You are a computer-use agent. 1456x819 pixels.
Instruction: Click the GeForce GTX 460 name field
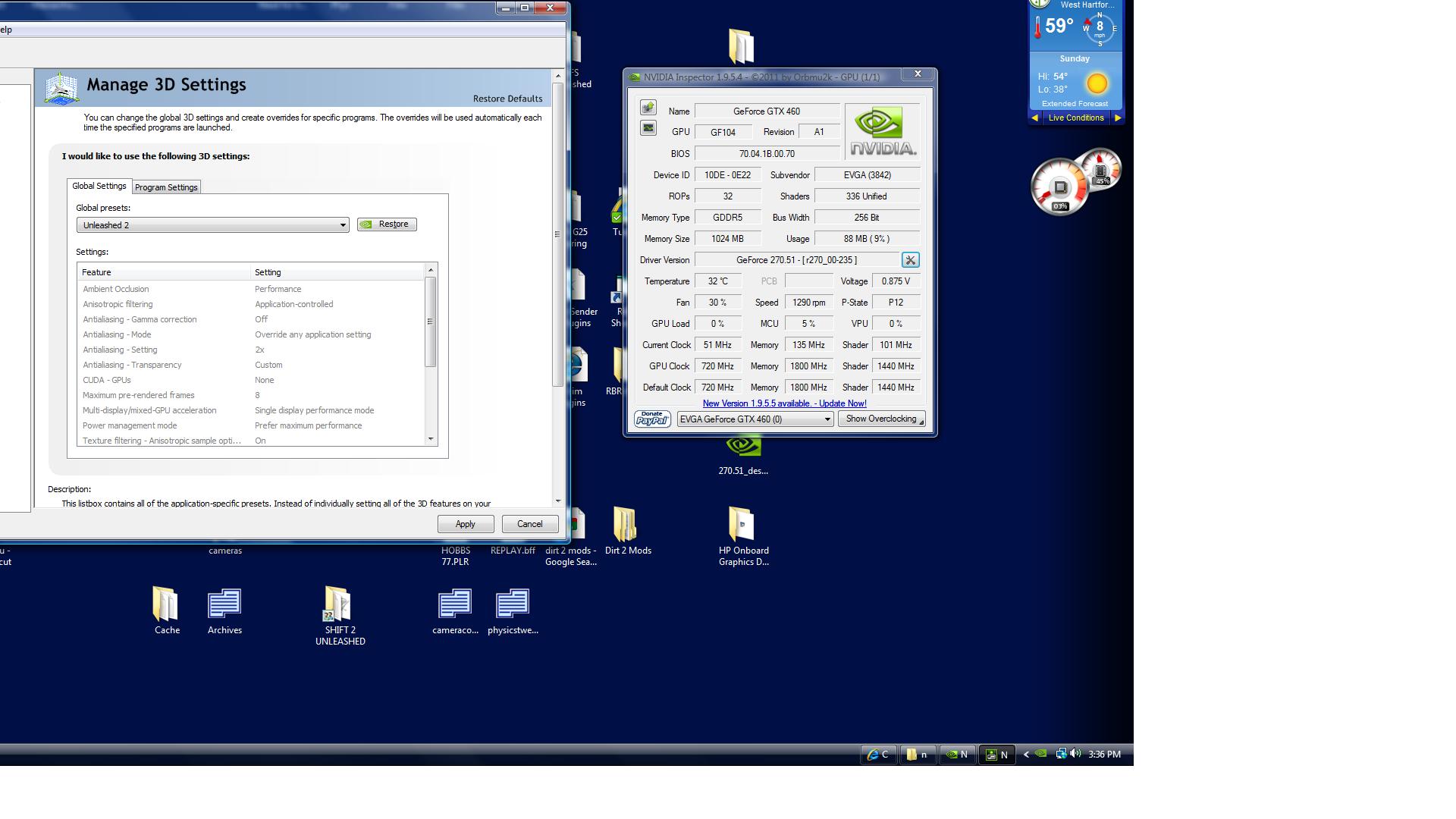tap(767, 111)
